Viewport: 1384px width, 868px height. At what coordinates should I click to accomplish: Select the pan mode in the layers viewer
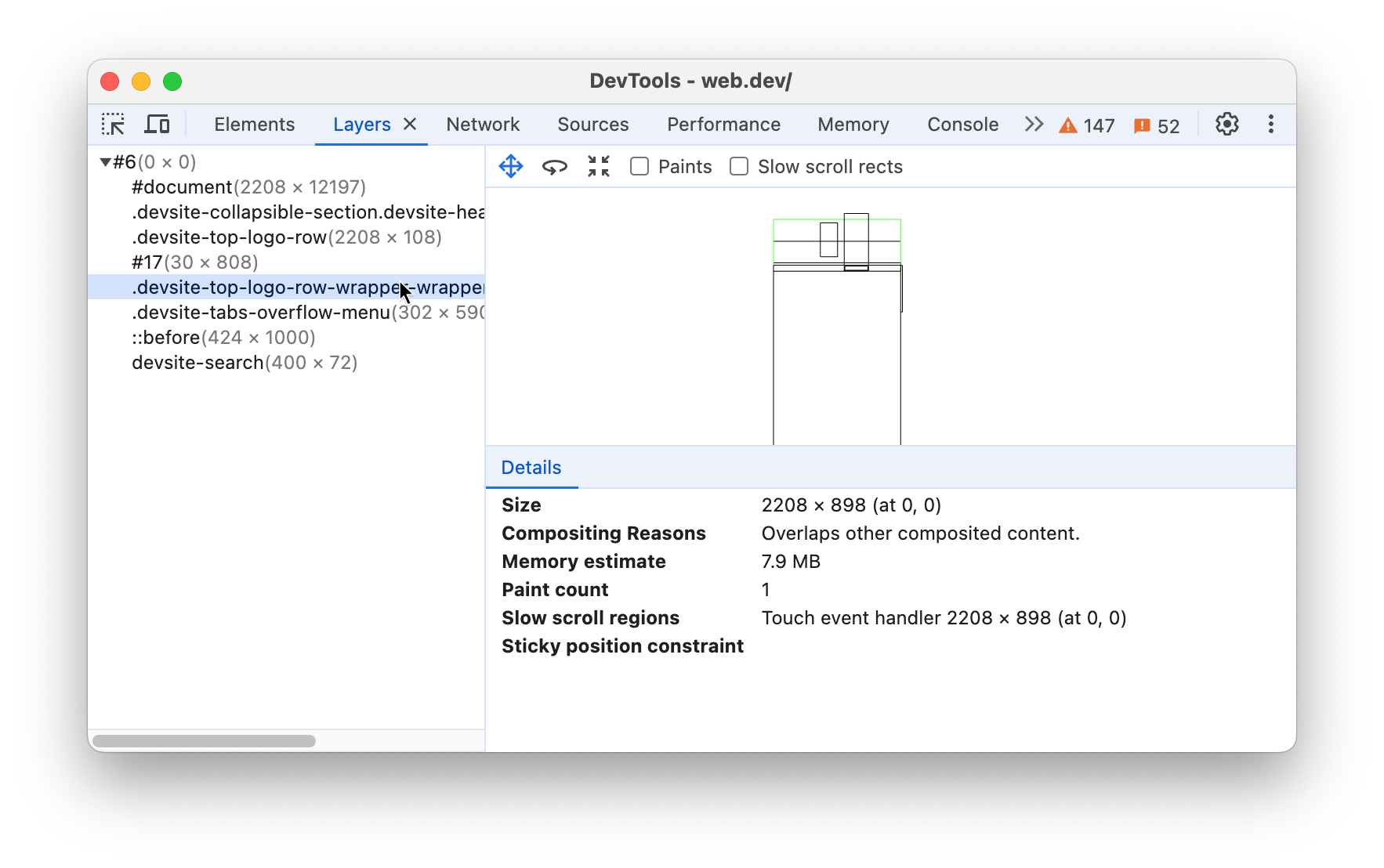tap(511, 166)
